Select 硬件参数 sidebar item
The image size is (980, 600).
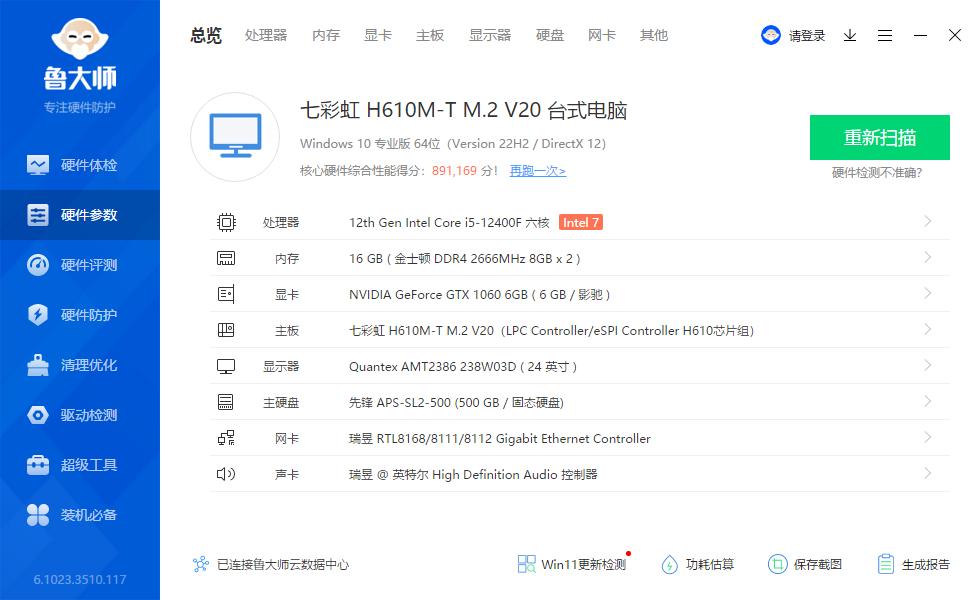(79, 215)
